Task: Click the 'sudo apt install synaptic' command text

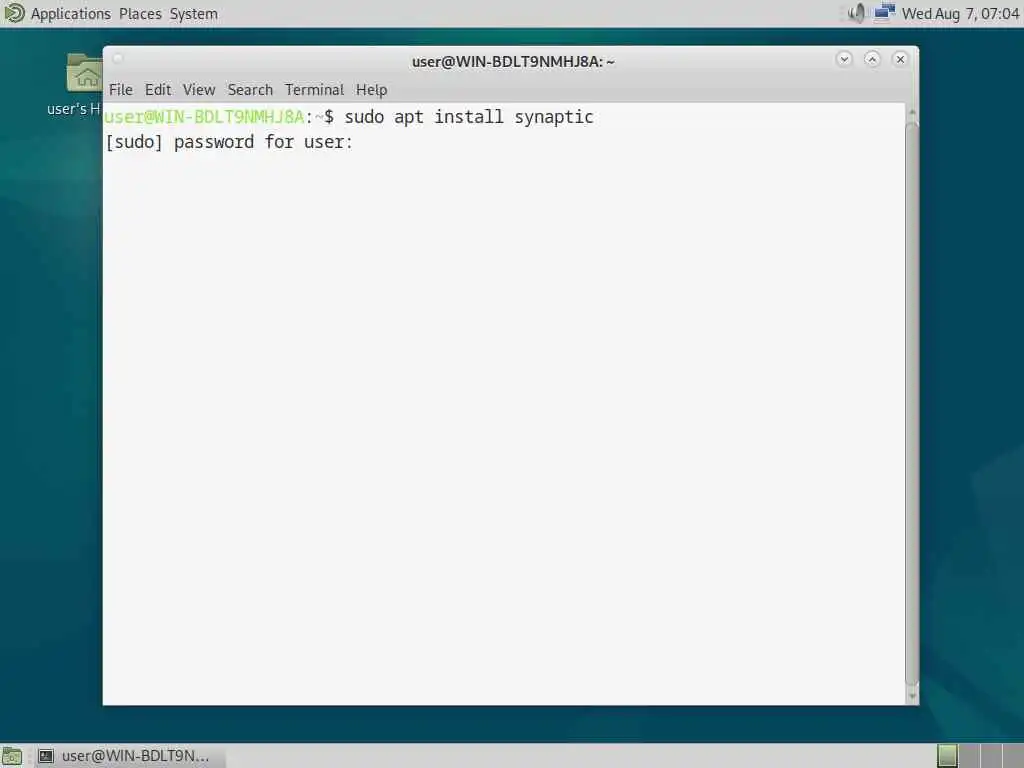Action: (x=469, y=117)
